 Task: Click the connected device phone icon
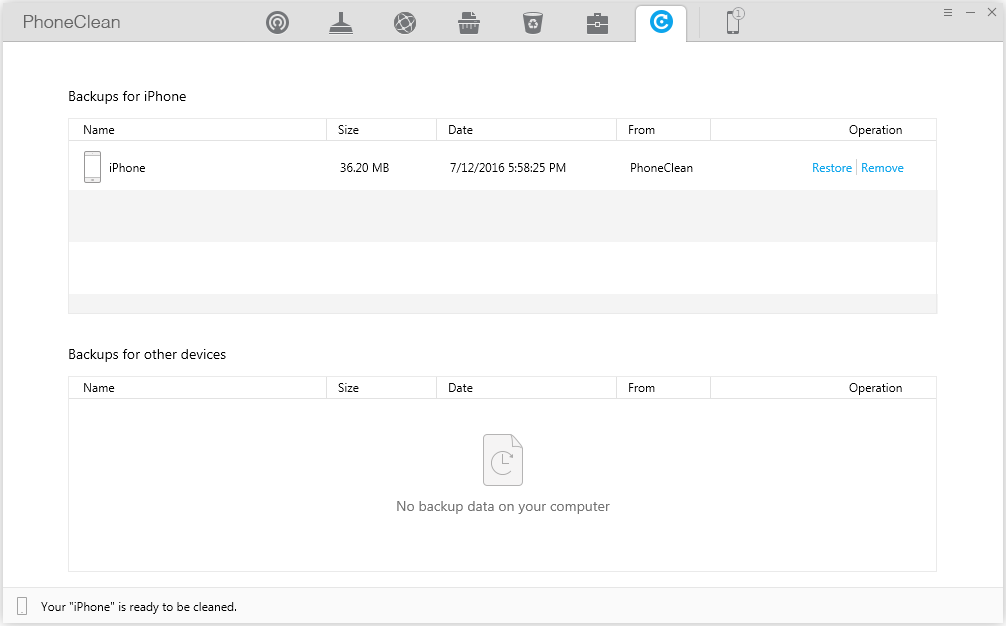[733, 23]
